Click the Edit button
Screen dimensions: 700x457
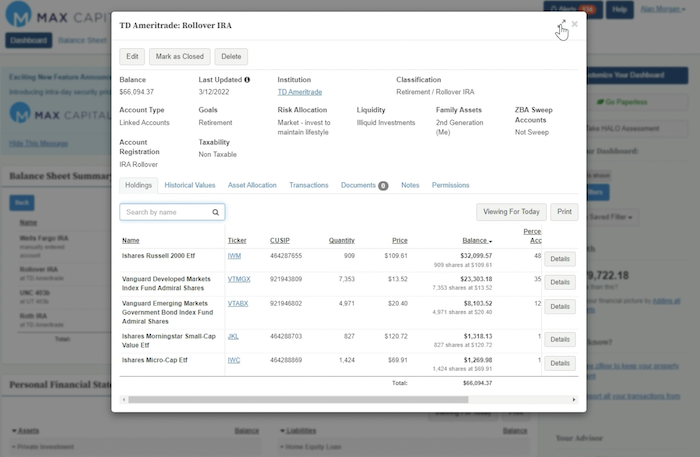point(132,57)
